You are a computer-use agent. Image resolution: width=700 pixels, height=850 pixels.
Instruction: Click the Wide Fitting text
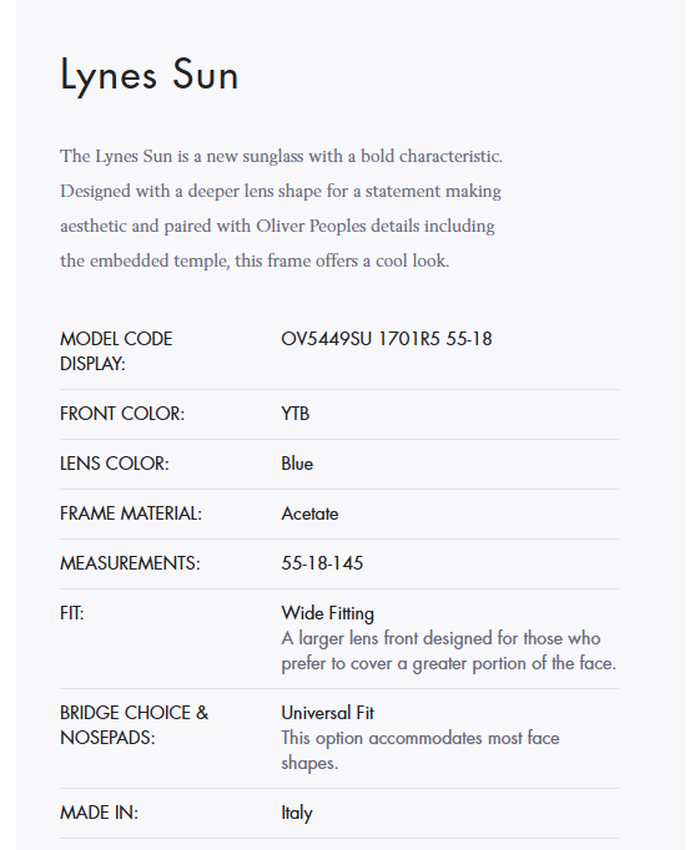327,613
